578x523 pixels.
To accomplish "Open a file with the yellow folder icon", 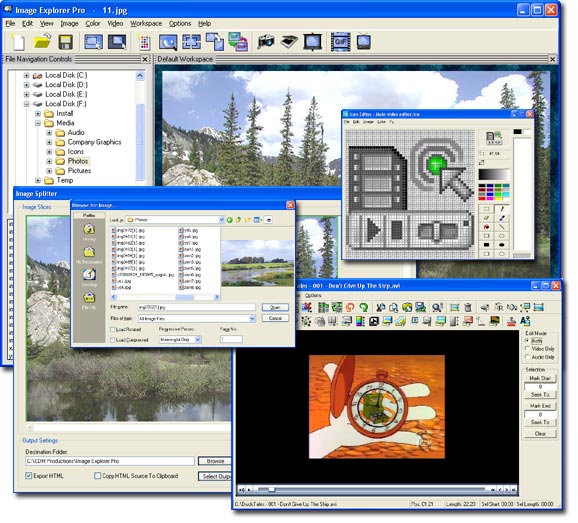I will click(42, 41).
